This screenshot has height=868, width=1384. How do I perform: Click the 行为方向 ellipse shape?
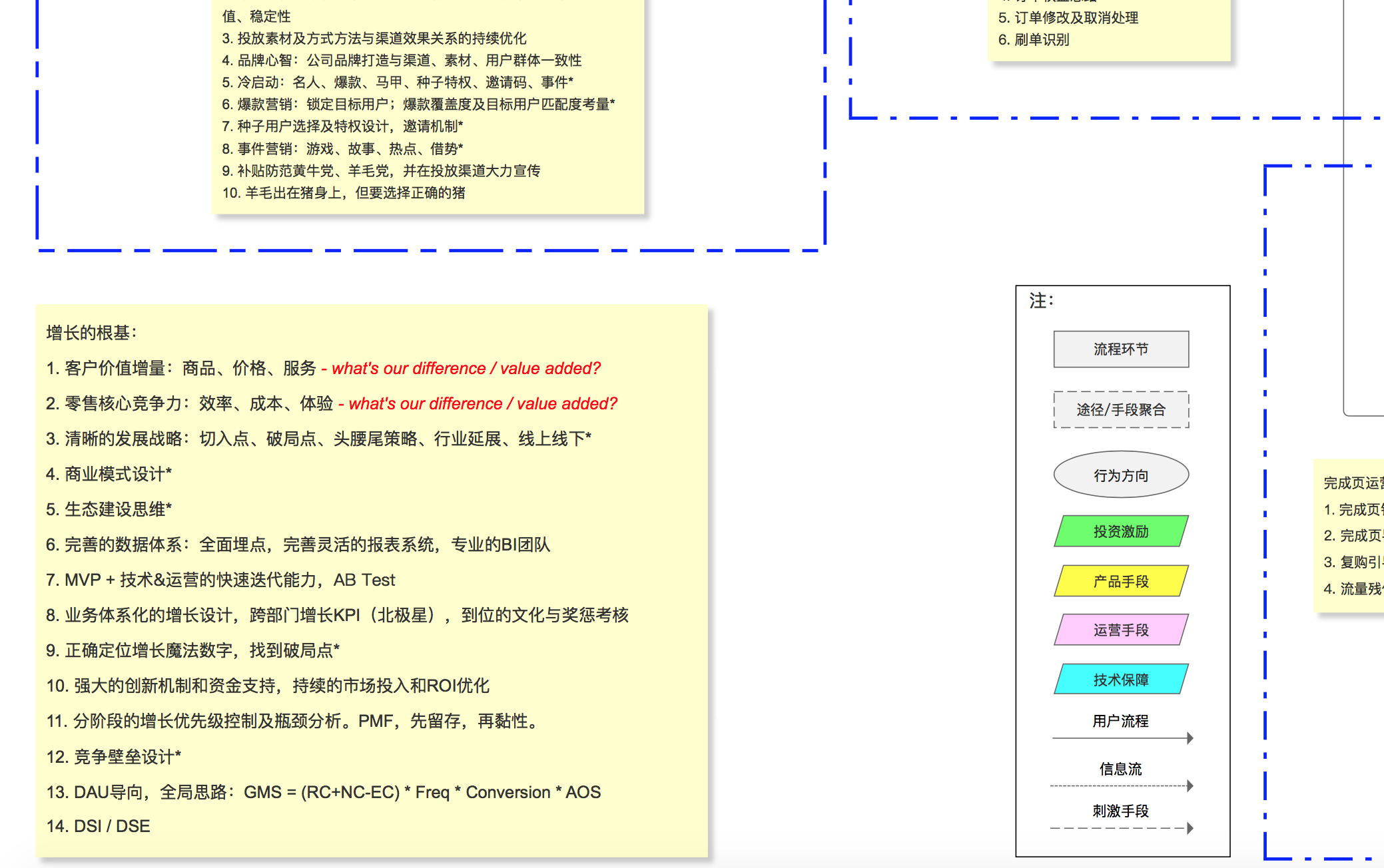[x=1121, y=475]
